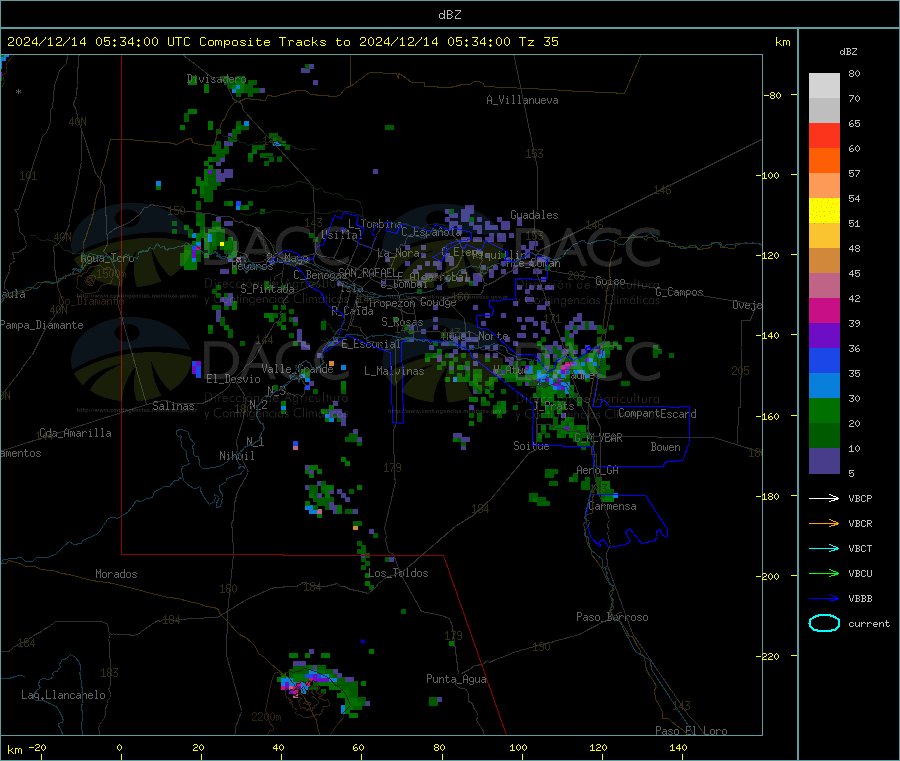Image resolution: width=900 pixels, height=761 pixels.
Task: Select the yellow 51 dBZ color swatch
Action: click(x=824, y=211)
